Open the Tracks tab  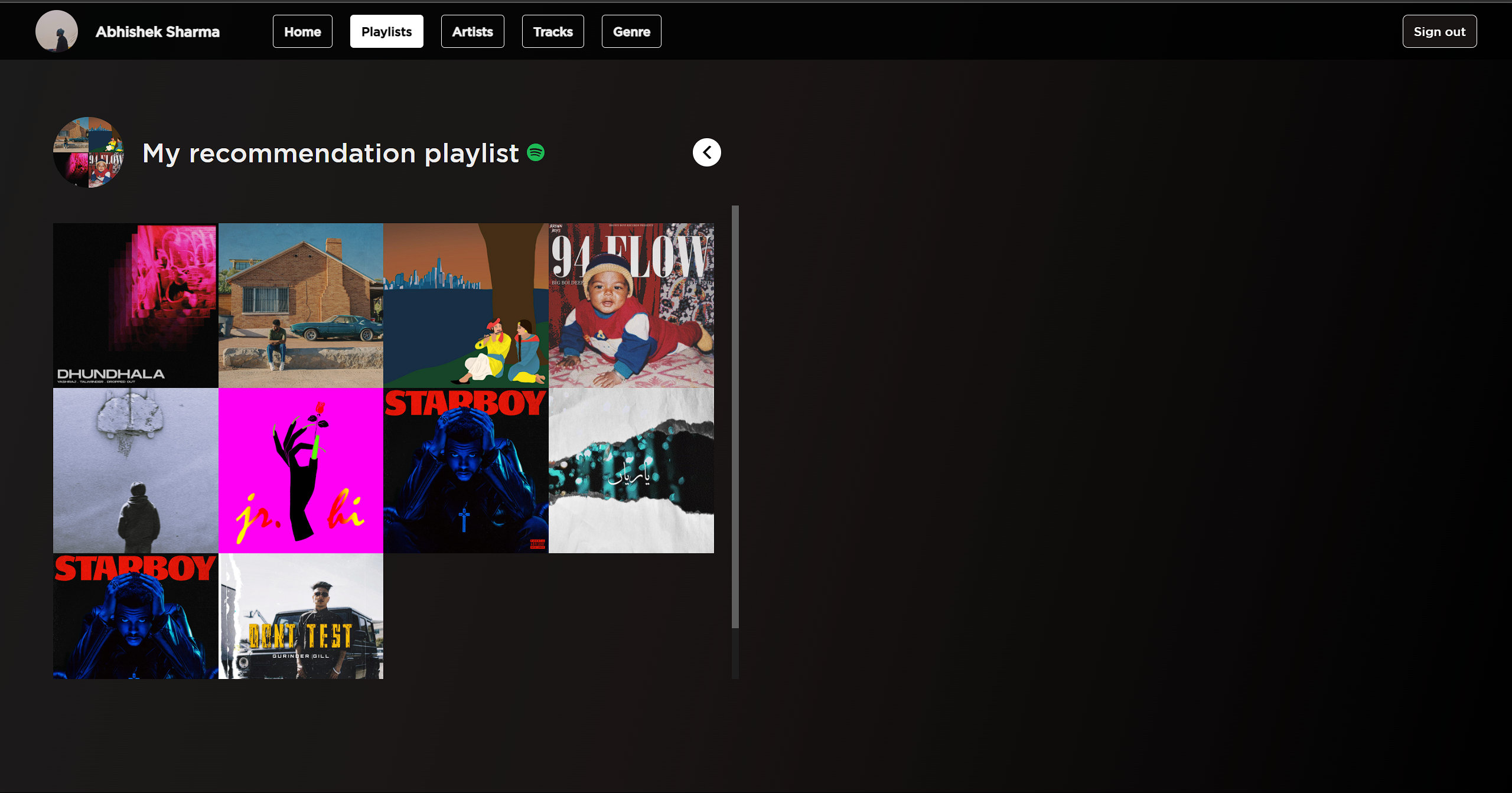(553, 31)
